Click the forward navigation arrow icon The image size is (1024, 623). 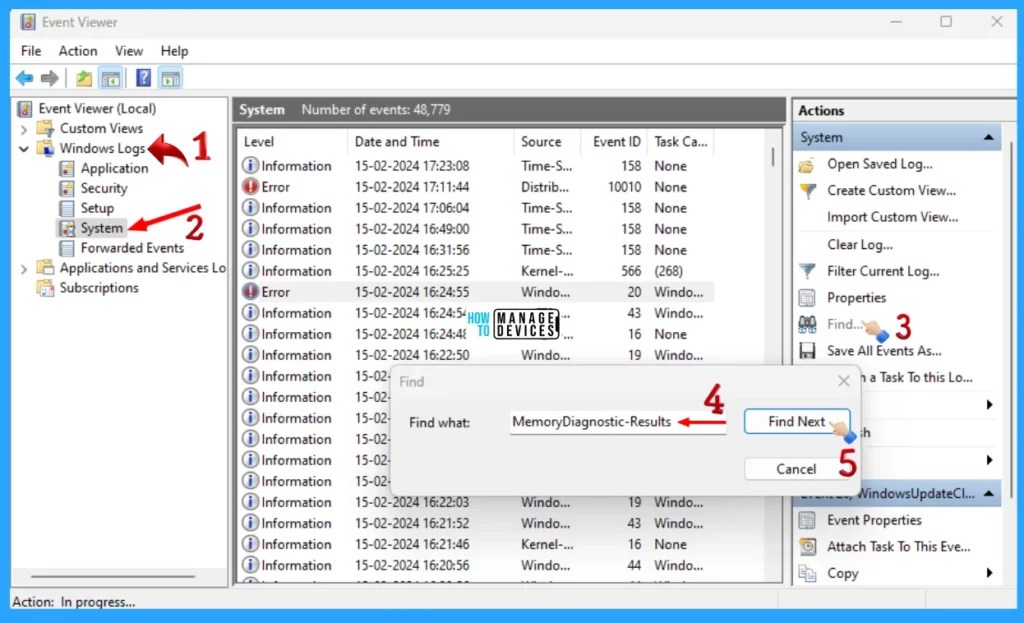[x=48, y=77]
